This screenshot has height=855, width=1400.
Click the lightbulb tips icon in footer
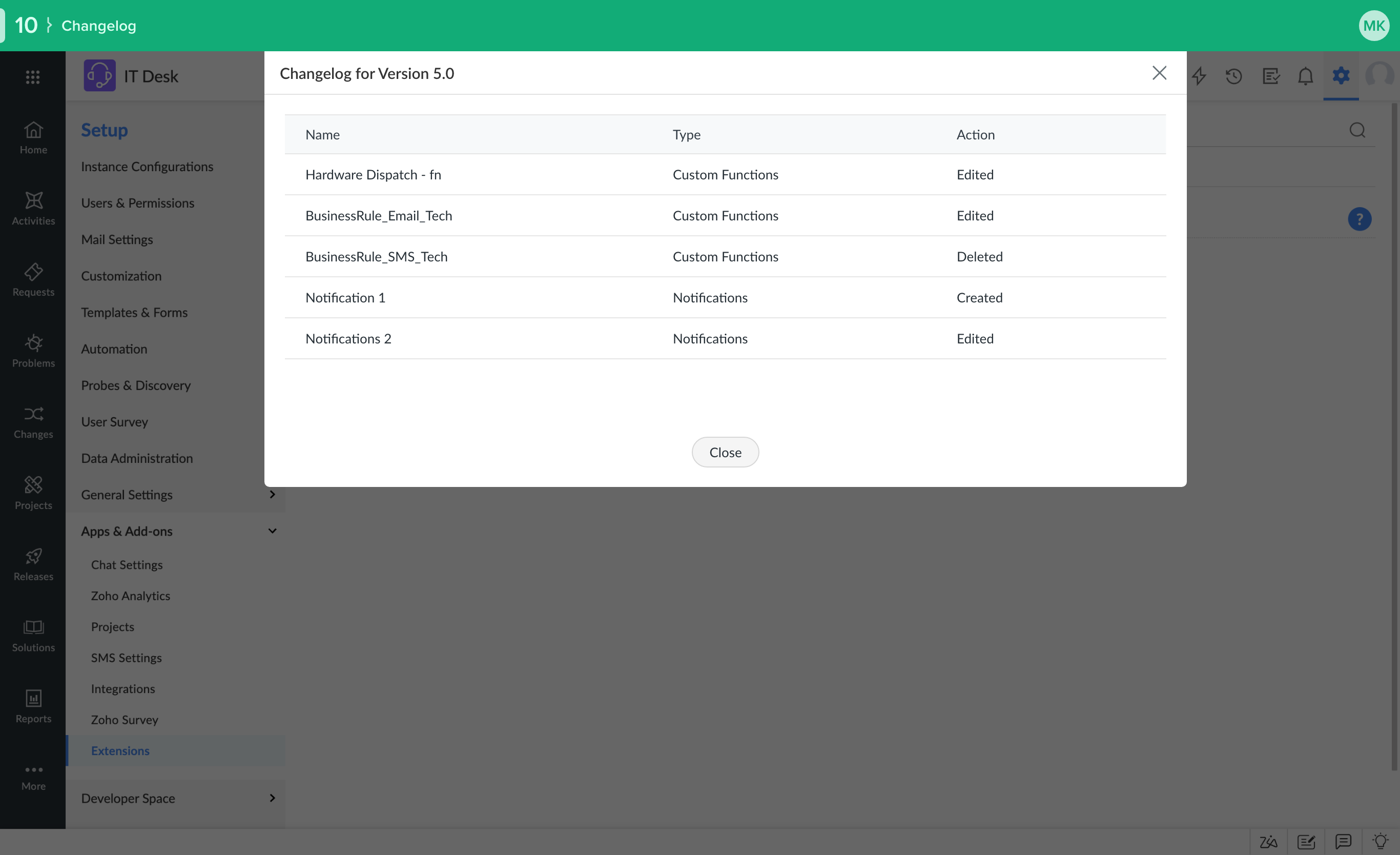coord(1380,841)
